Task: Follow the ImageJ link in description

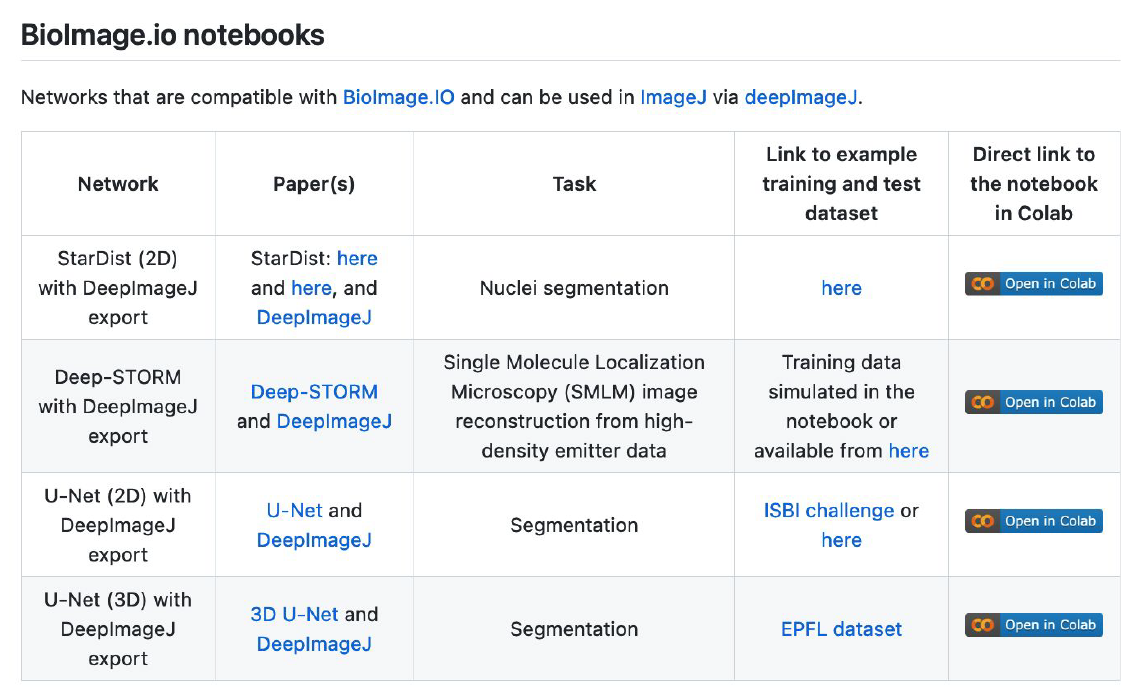Action: tap(673, 98)
